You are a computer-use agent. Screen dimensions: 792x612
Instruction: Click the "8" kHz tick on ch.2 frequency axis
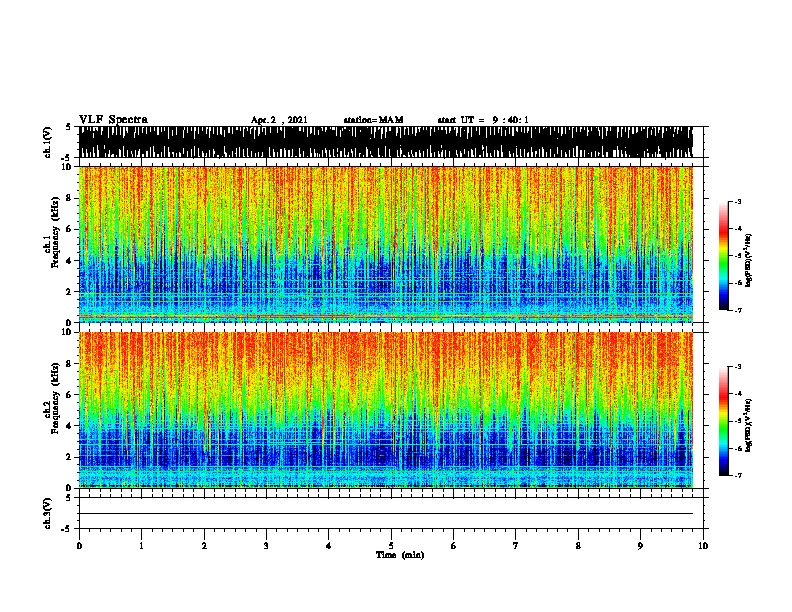(x=69, y=364)
